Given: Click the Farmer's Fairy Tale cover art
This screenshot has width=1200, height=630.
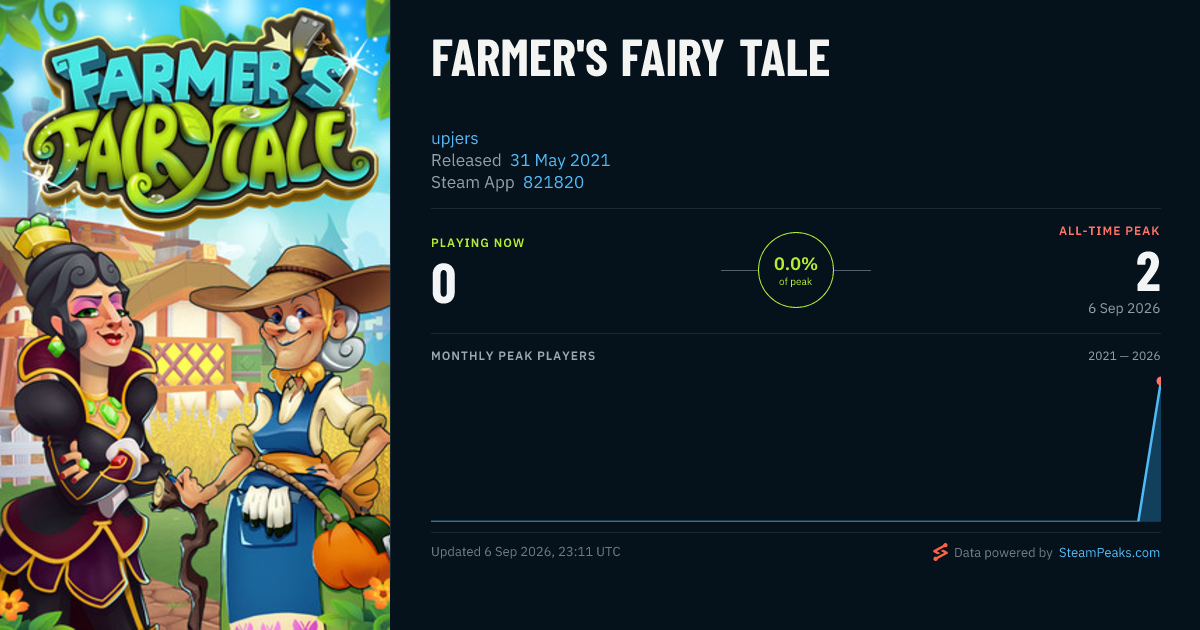Looking at the screenshot, I should click(195, 315).
